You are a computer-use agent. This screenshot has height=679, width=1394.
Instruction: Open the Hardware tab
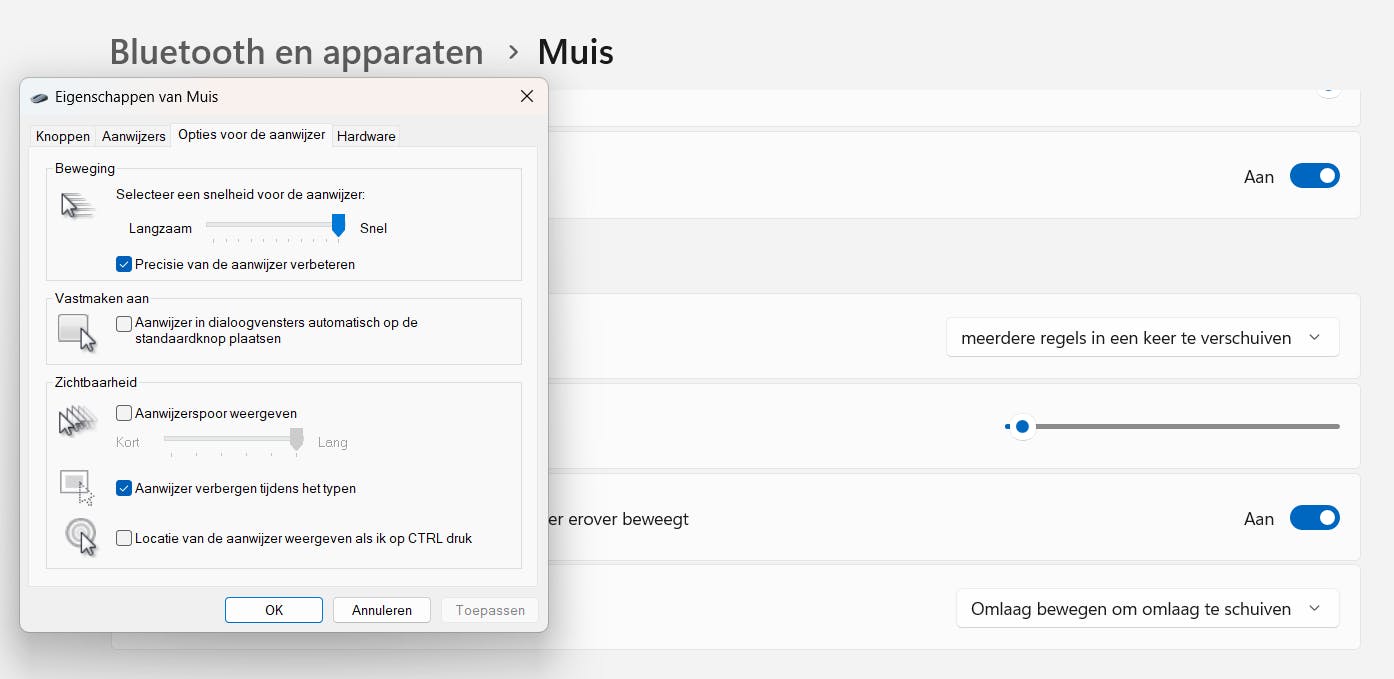coord(366,136)
